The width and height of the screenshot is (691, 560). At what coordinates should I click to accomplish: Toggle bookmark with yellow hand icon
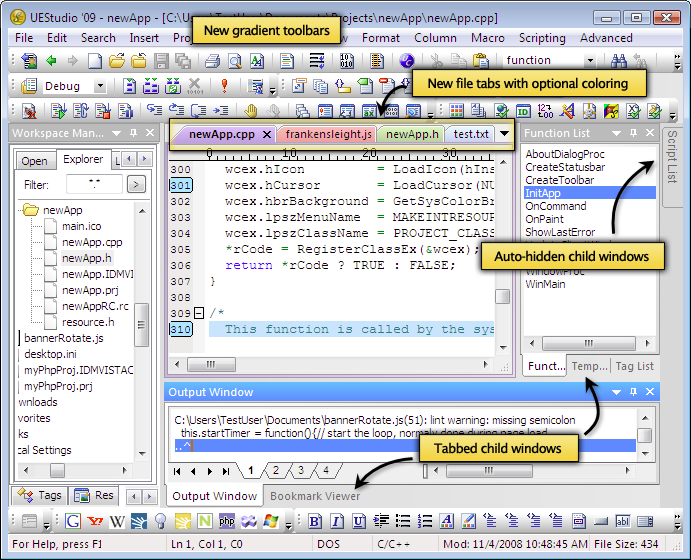(250, 111)
